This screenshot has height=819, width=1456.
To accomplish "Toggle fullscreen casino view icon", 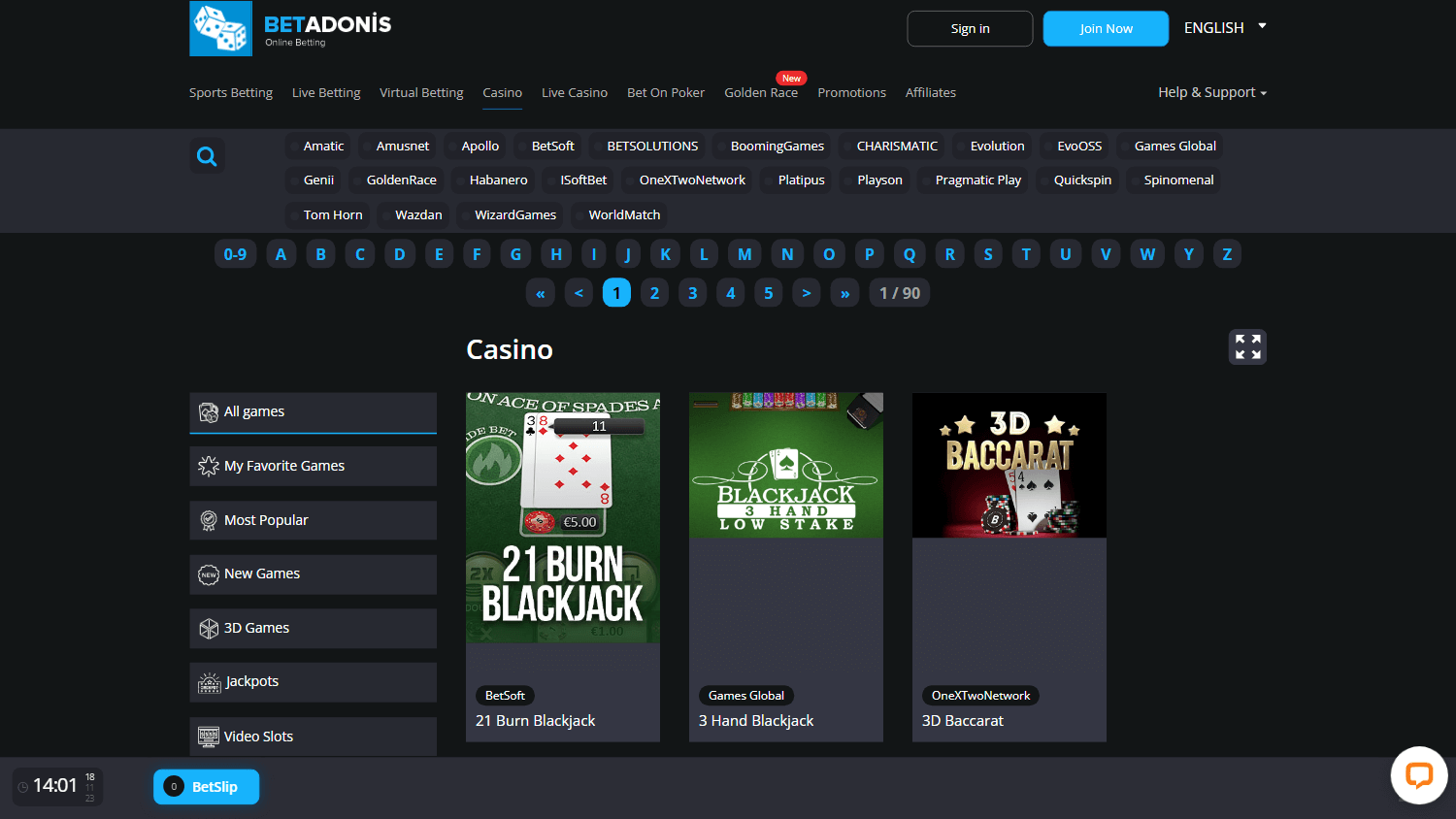I will [x=1247, y=347].
